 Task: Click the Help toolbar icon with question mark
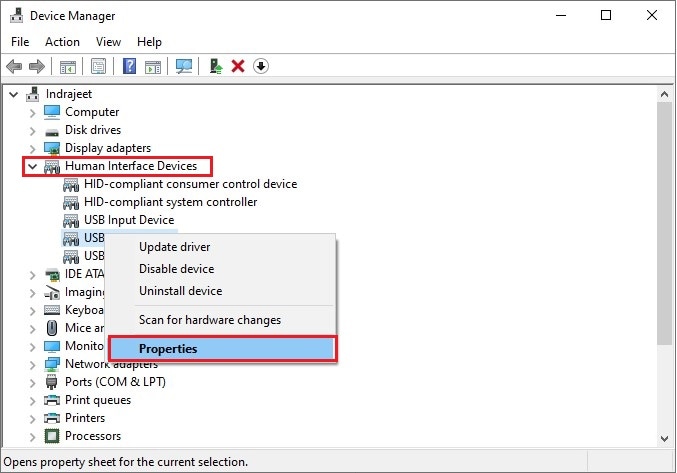[x=129, y=67]
